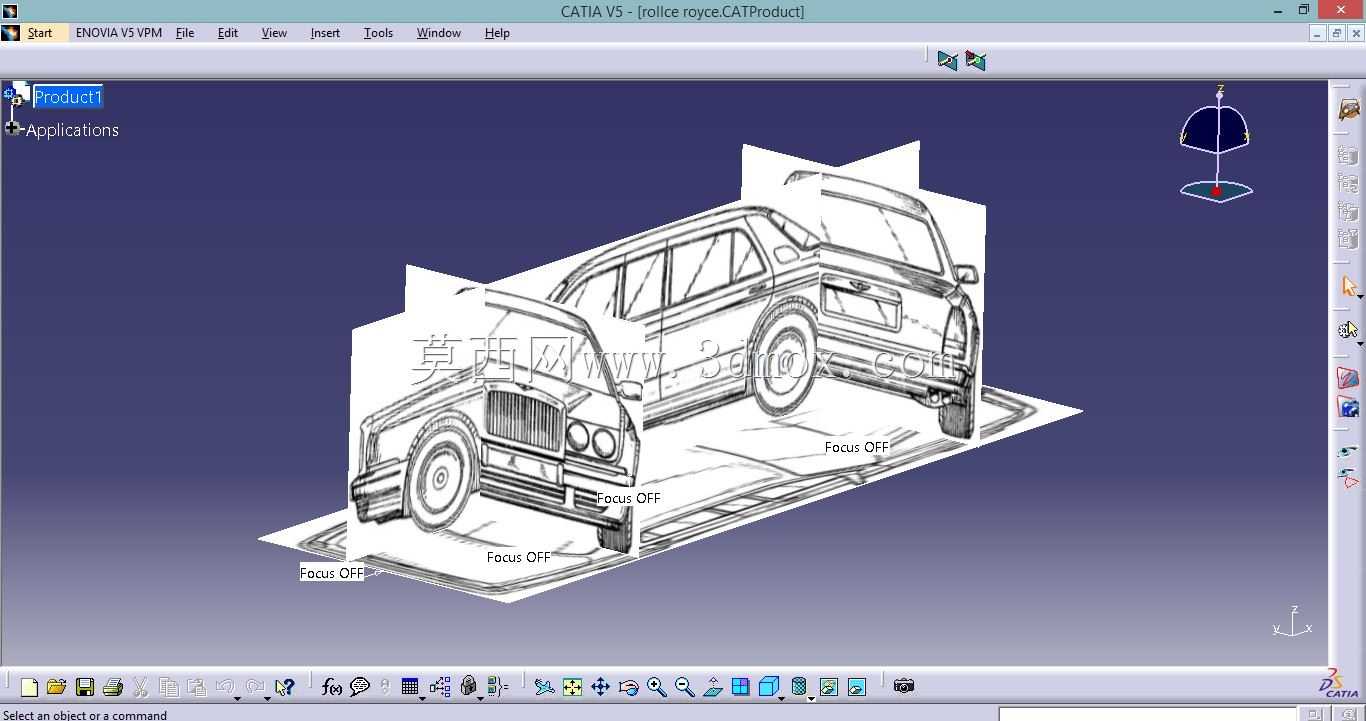
Task: Open the View menu
Action: click(x=274, y=33)
